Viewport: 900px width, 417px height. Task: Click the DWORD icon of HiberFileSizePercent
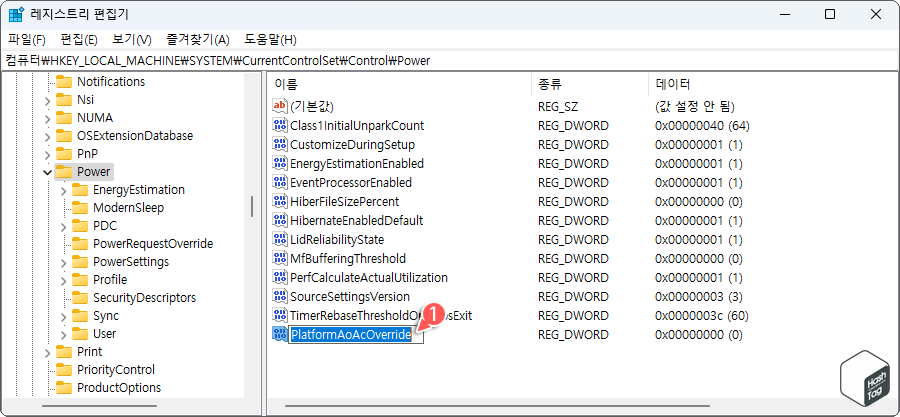point(280,201)
